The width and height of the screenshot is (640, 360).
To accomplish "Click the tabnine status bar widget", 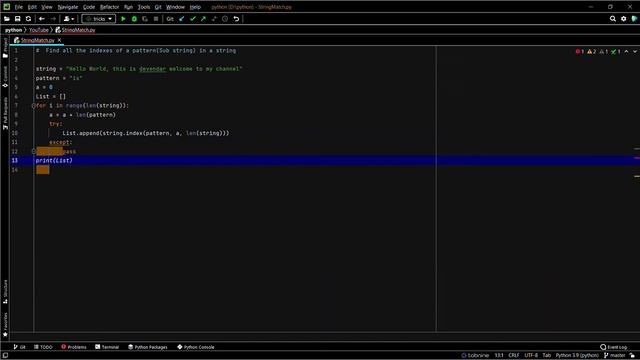I will tap(475, 356).
